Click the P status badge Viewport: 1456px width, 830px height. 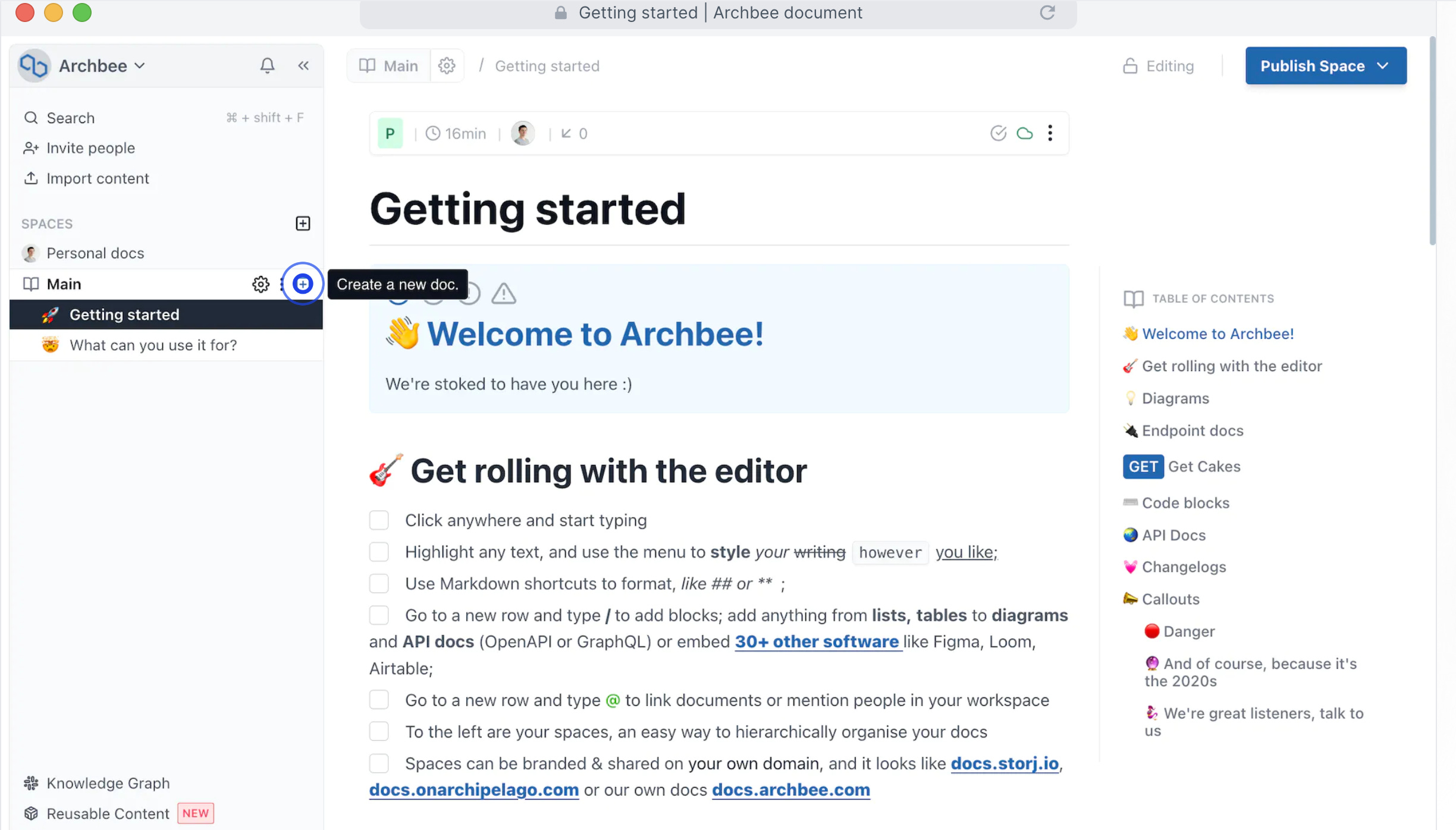pyautogui.click(x=390, y=133)
